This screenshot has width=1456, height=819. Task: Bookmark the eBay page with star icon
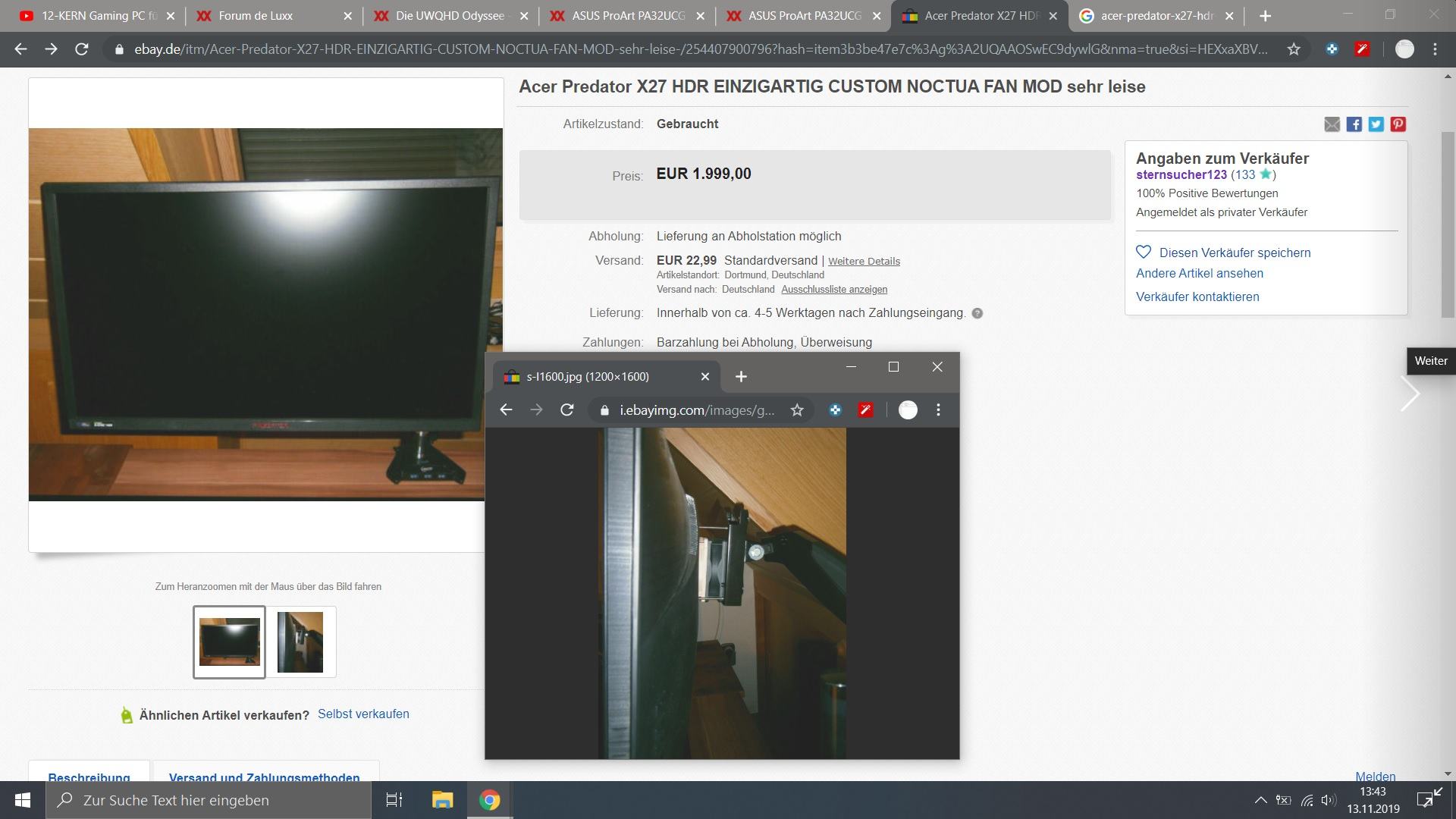coord(1294,49)
